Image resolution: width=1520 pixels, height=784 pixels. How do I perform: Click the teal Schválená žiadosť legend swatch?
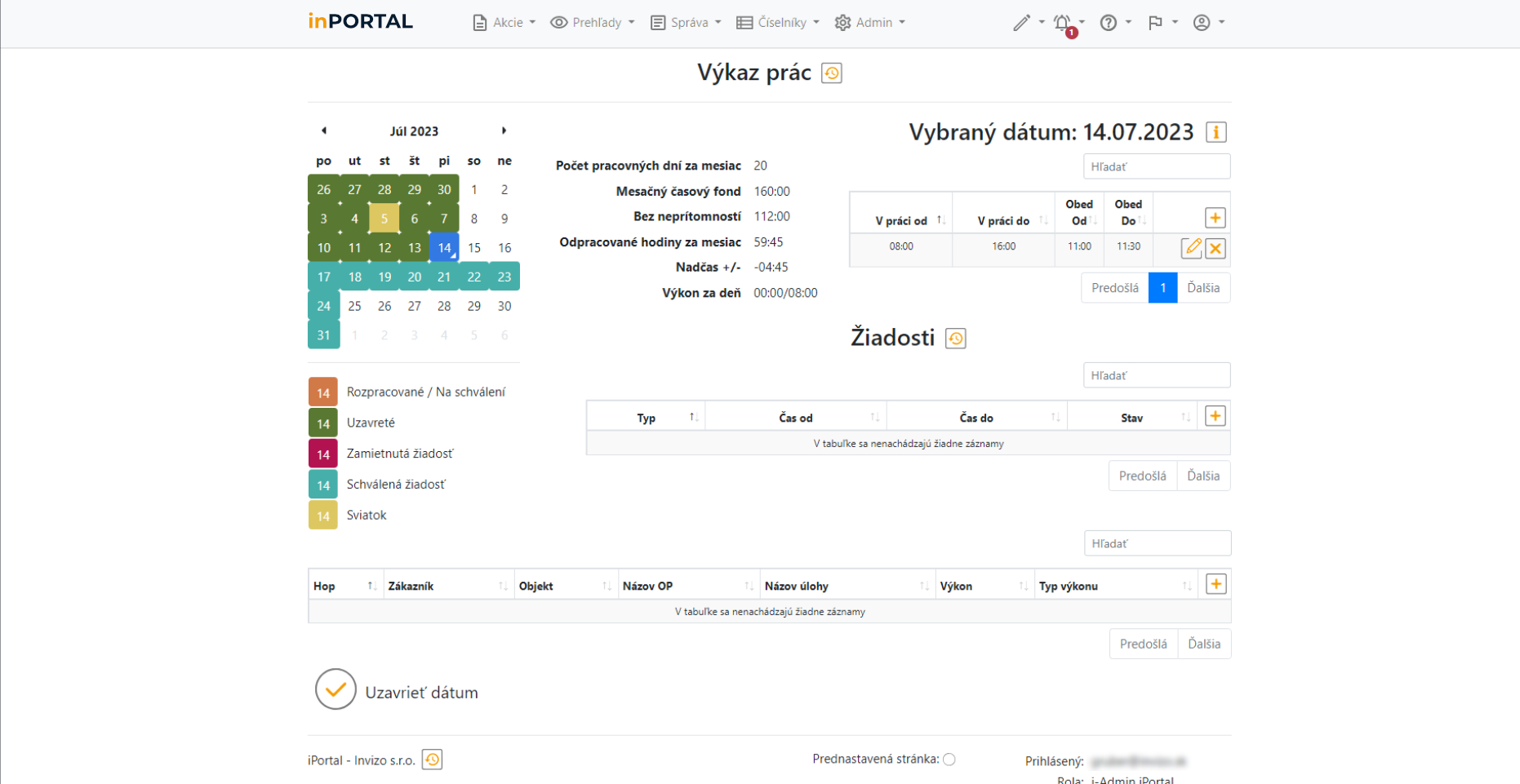pos(323,485)
